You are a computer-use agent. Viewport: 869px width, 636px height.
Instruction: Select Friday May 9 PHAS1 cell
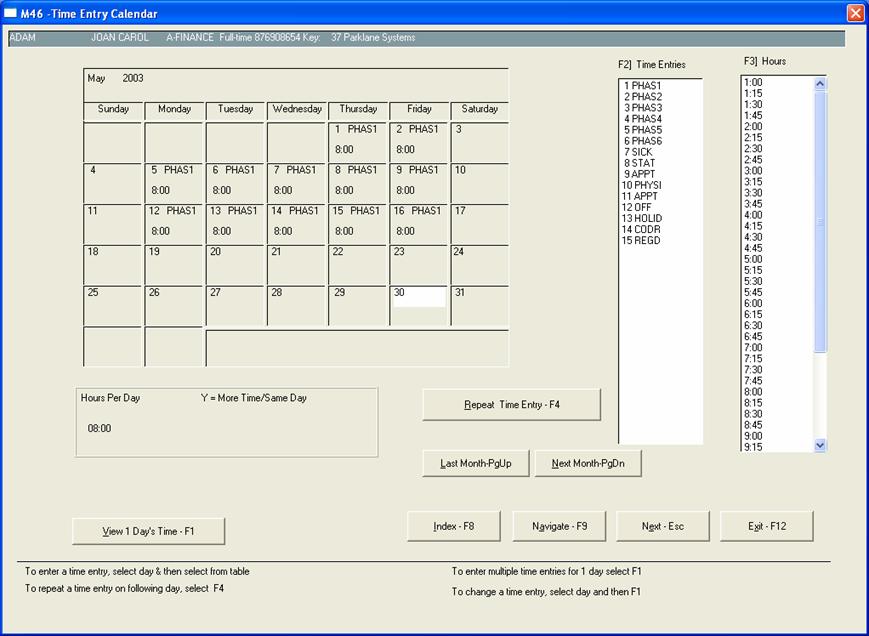point(418,183)
